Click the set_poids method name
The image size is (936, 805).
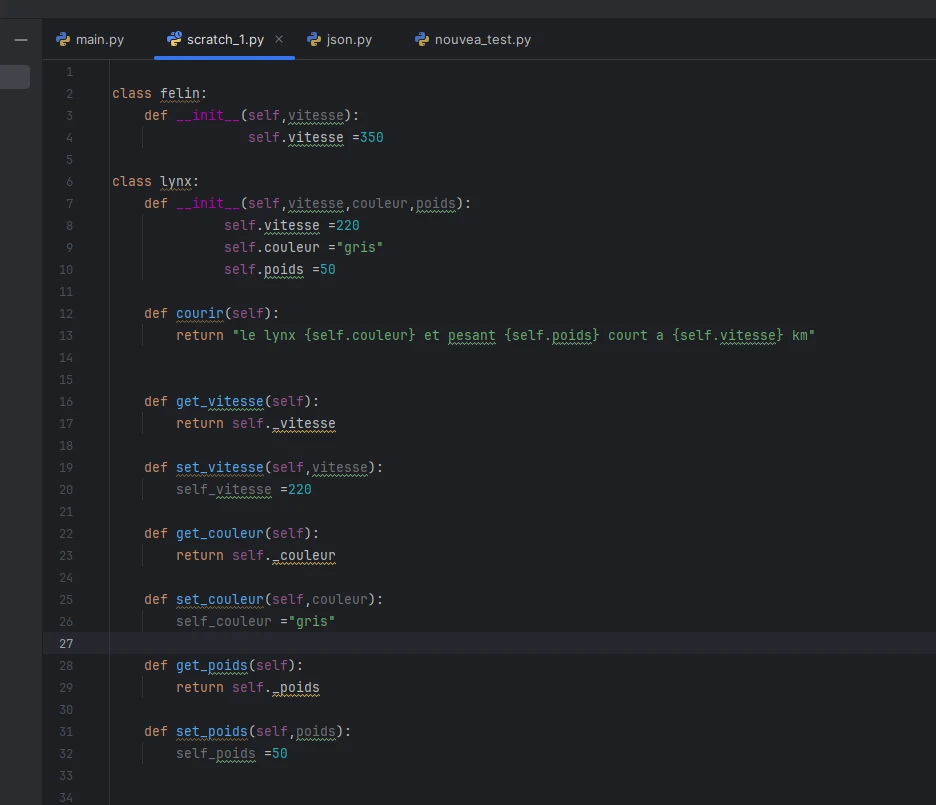pos(211,731)
